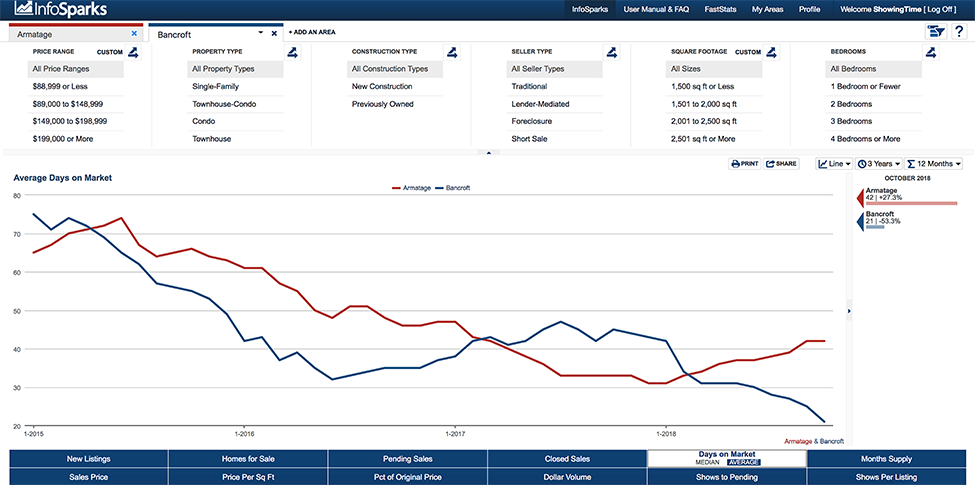Click the filter funnel icon at top right
975x485 pixels.
(x=935, y=33)
